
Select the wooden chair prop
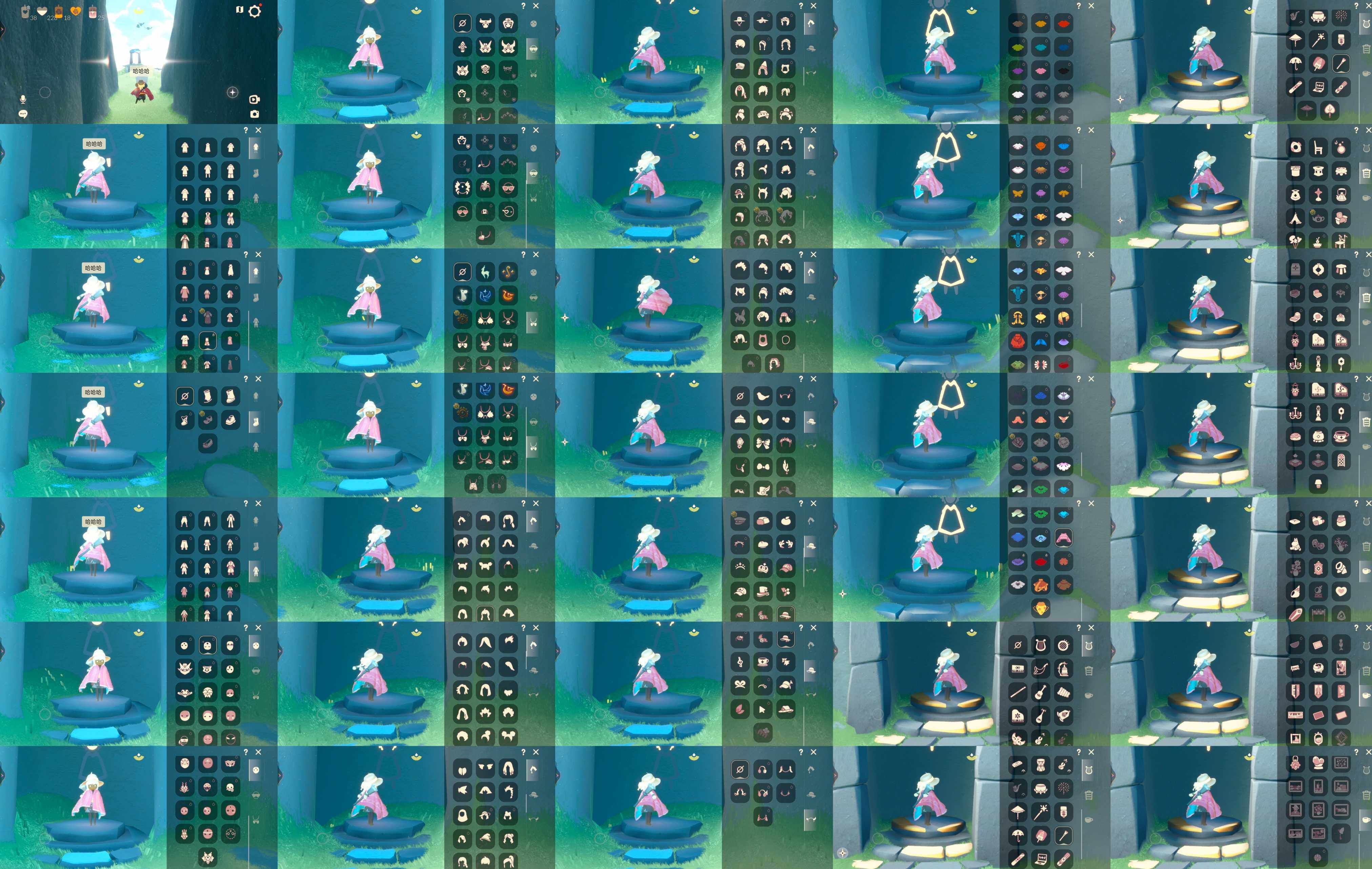[1318, 147]
